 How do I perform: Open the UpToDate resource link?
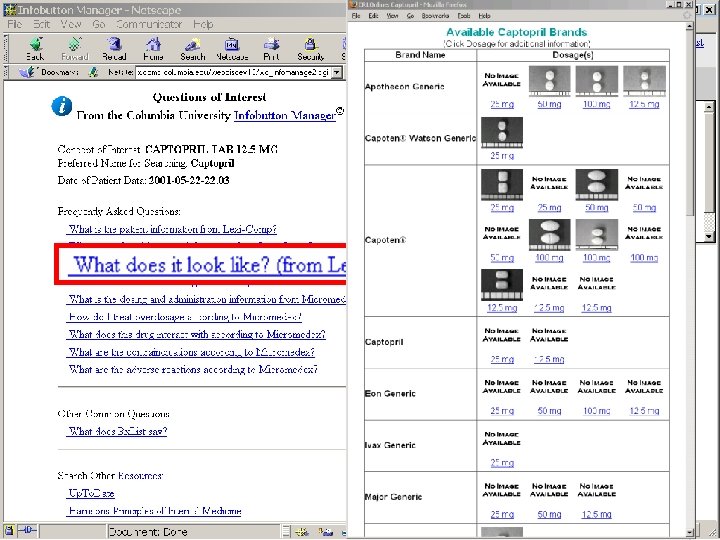91,493
